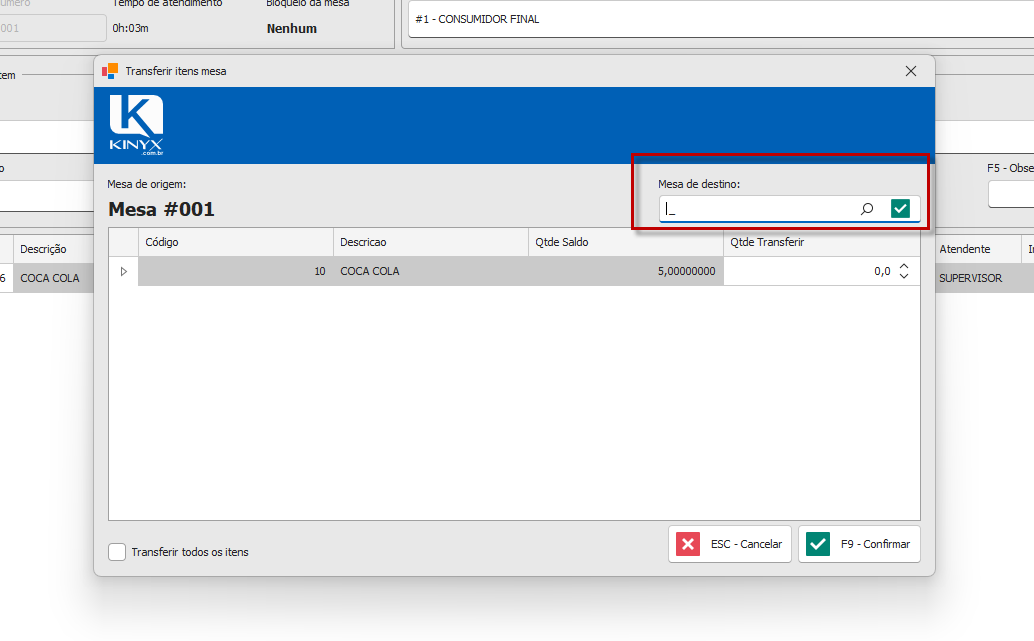This screenshot has width=1034, height=641.
Task: Click the Kinyx logo in blue banner
Action: [136, 125]
